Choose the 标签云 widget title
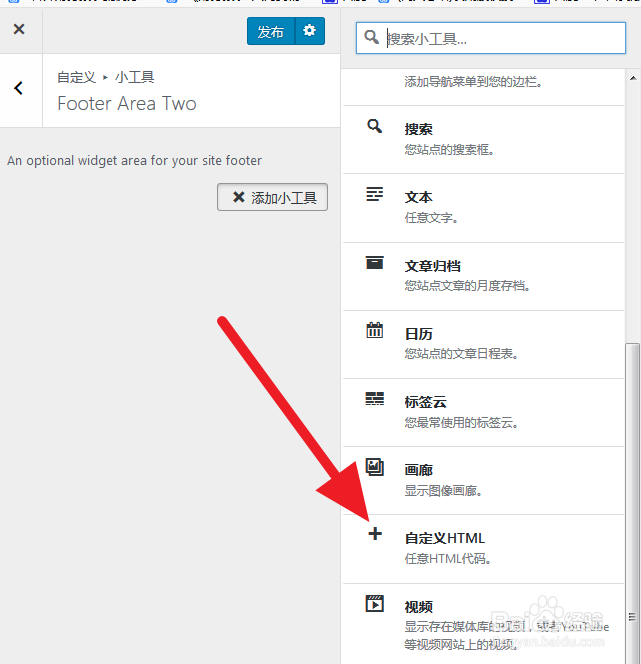 point(425,402)
